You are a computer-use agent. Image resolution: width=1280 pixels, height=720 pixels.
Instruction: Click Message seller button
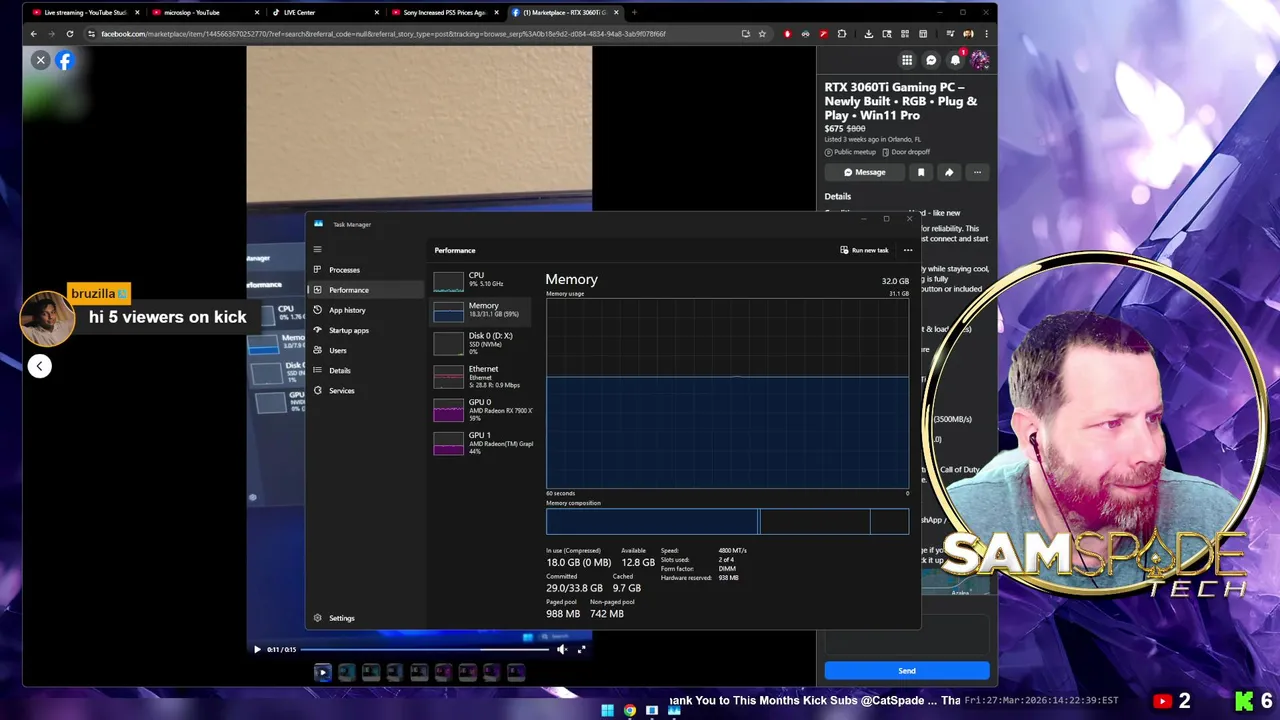[864, 172]
